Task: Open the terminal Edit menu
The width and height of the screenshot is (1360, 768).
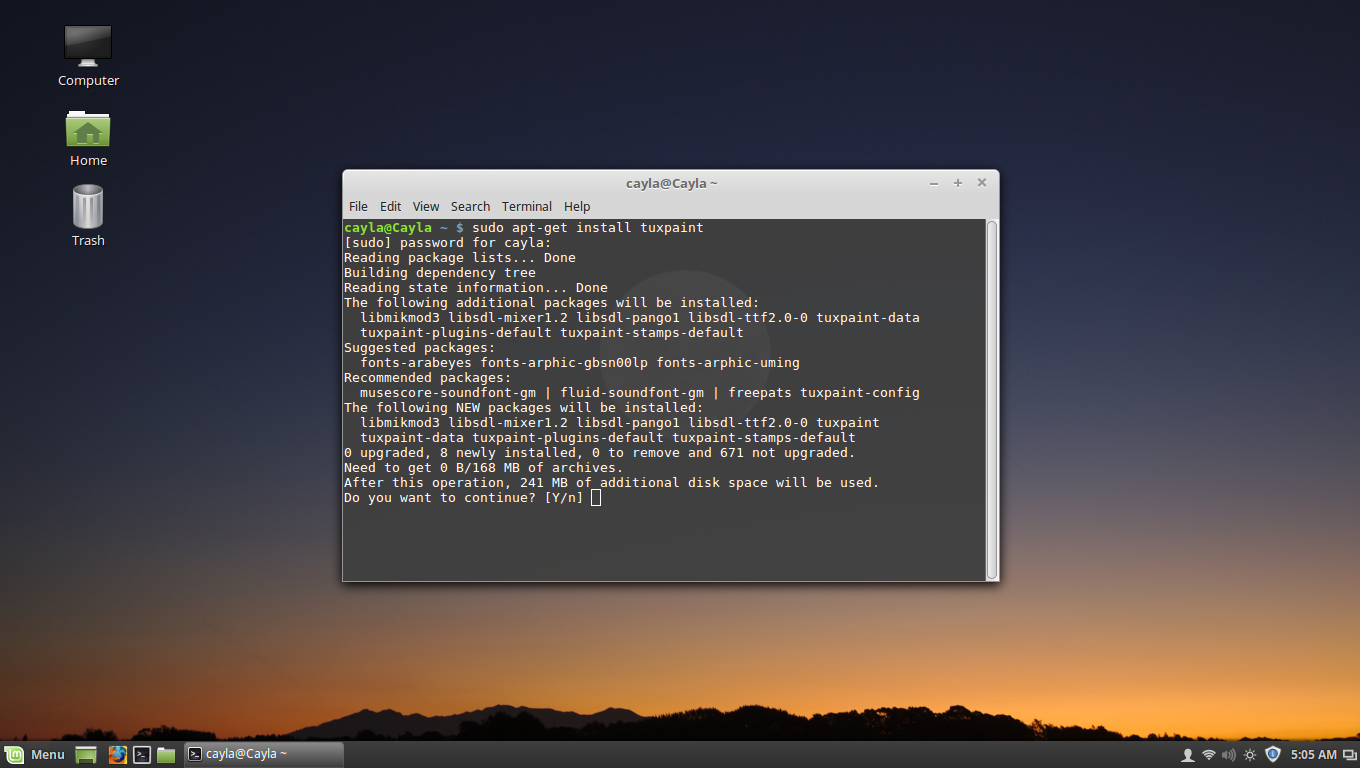Action: [x=390, y=206]
